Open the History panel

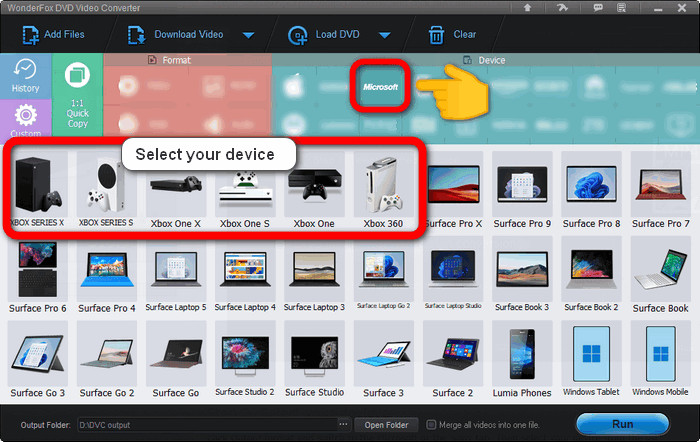25,76
